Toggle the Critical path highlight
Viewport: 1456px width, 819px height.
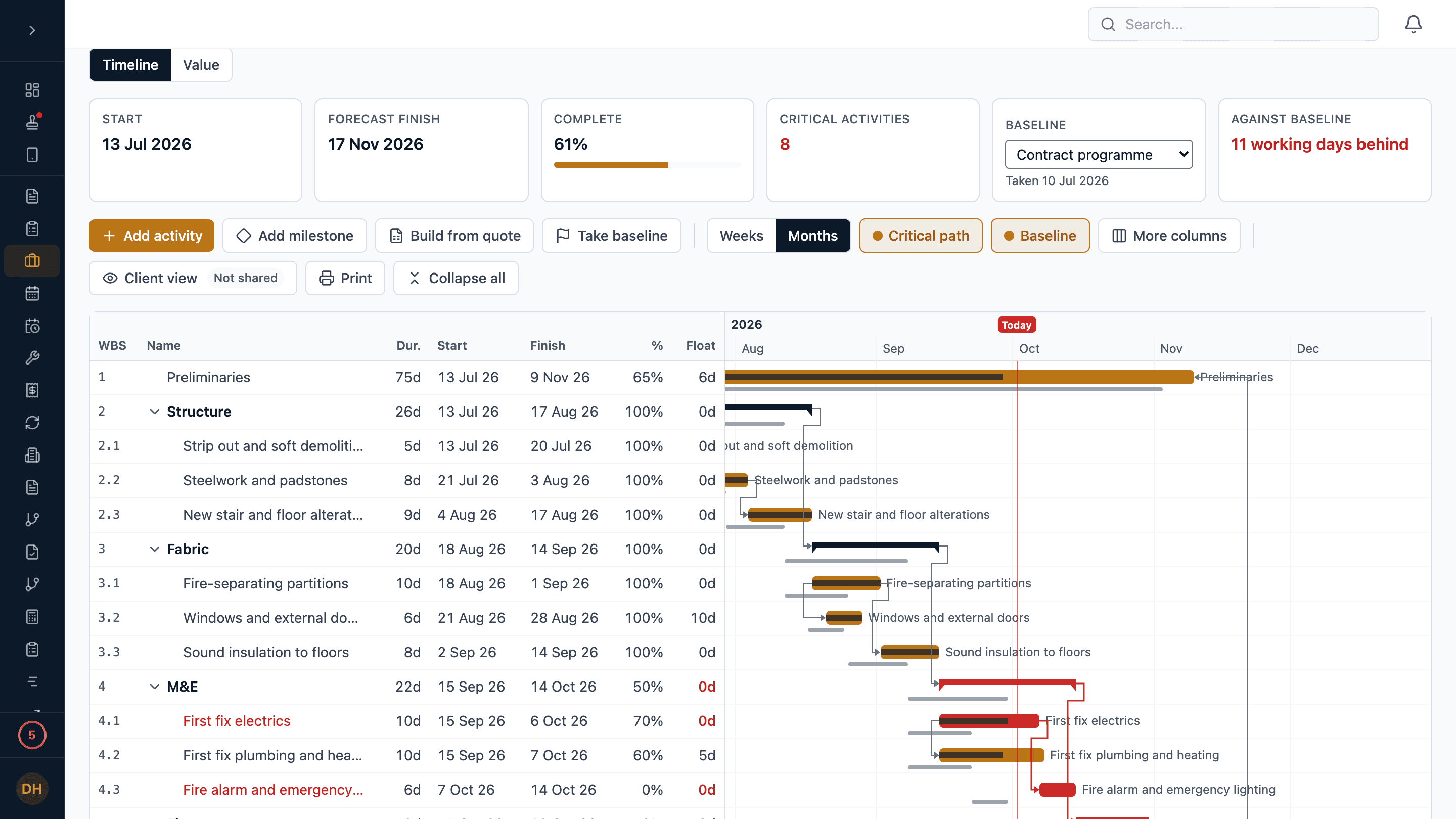coord(921,236)
